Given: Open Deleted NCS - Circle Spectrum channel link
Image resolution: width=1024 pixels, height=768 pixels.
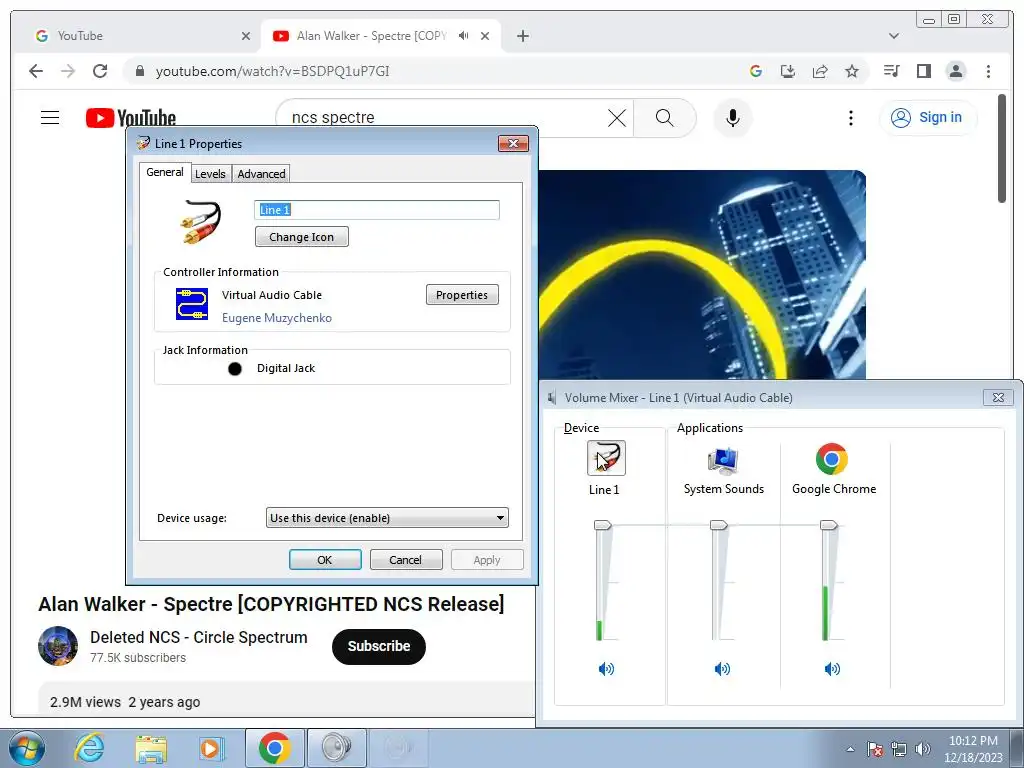Looking at the screenshot, I should [199, 637].
